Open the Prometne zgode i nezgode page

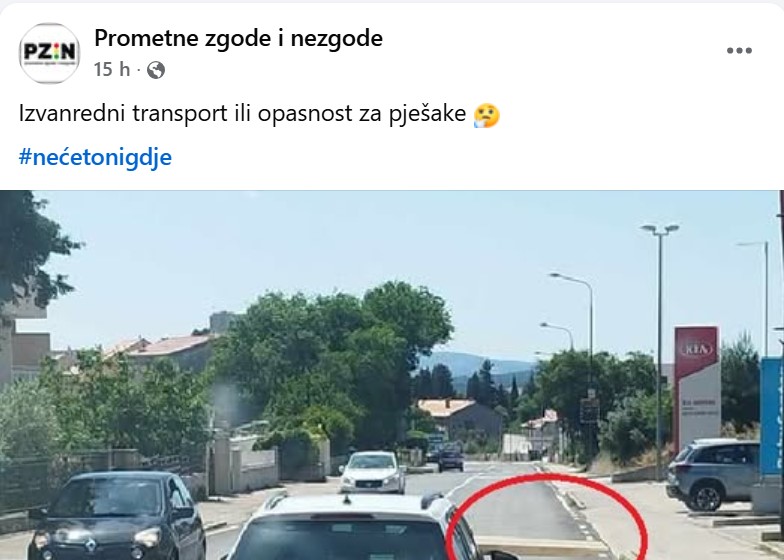click(238, 38)
